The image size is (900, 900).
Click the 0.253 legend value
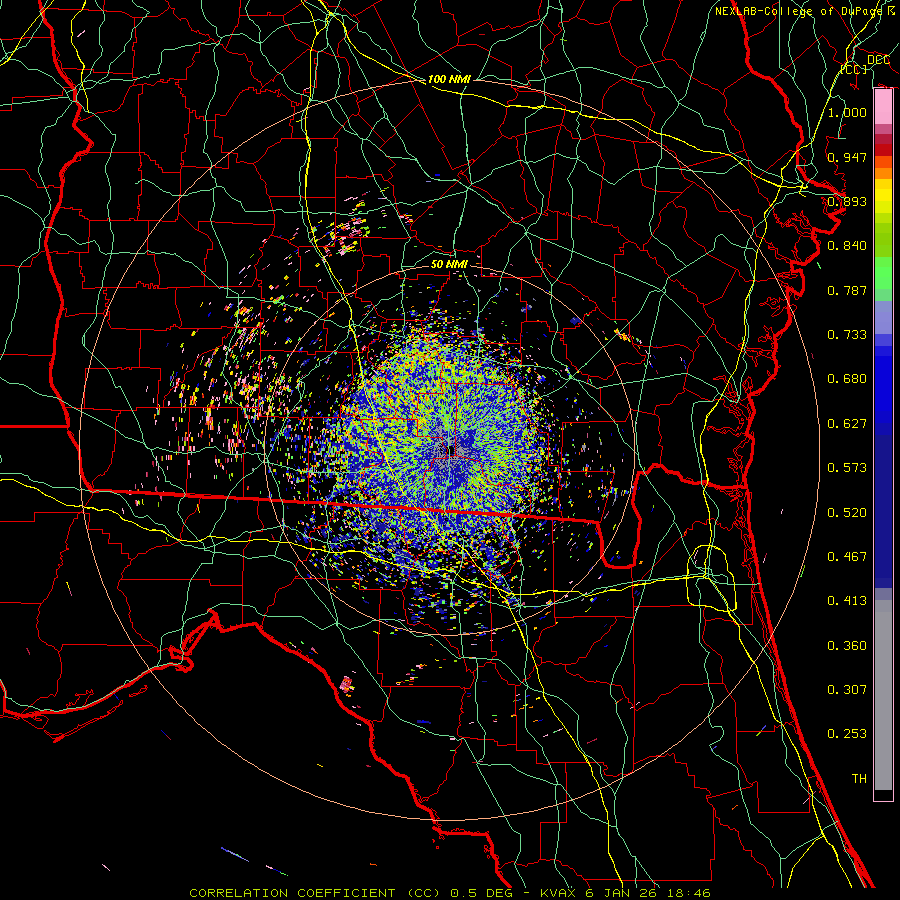(847, 734)
